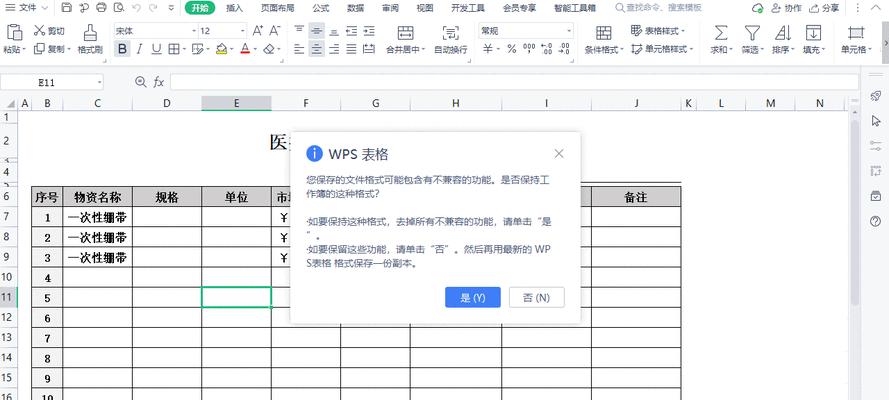Click Justify alignment icon
Image resolution: width=889 pixels, height=400 pixels.
tap(352, 49)
